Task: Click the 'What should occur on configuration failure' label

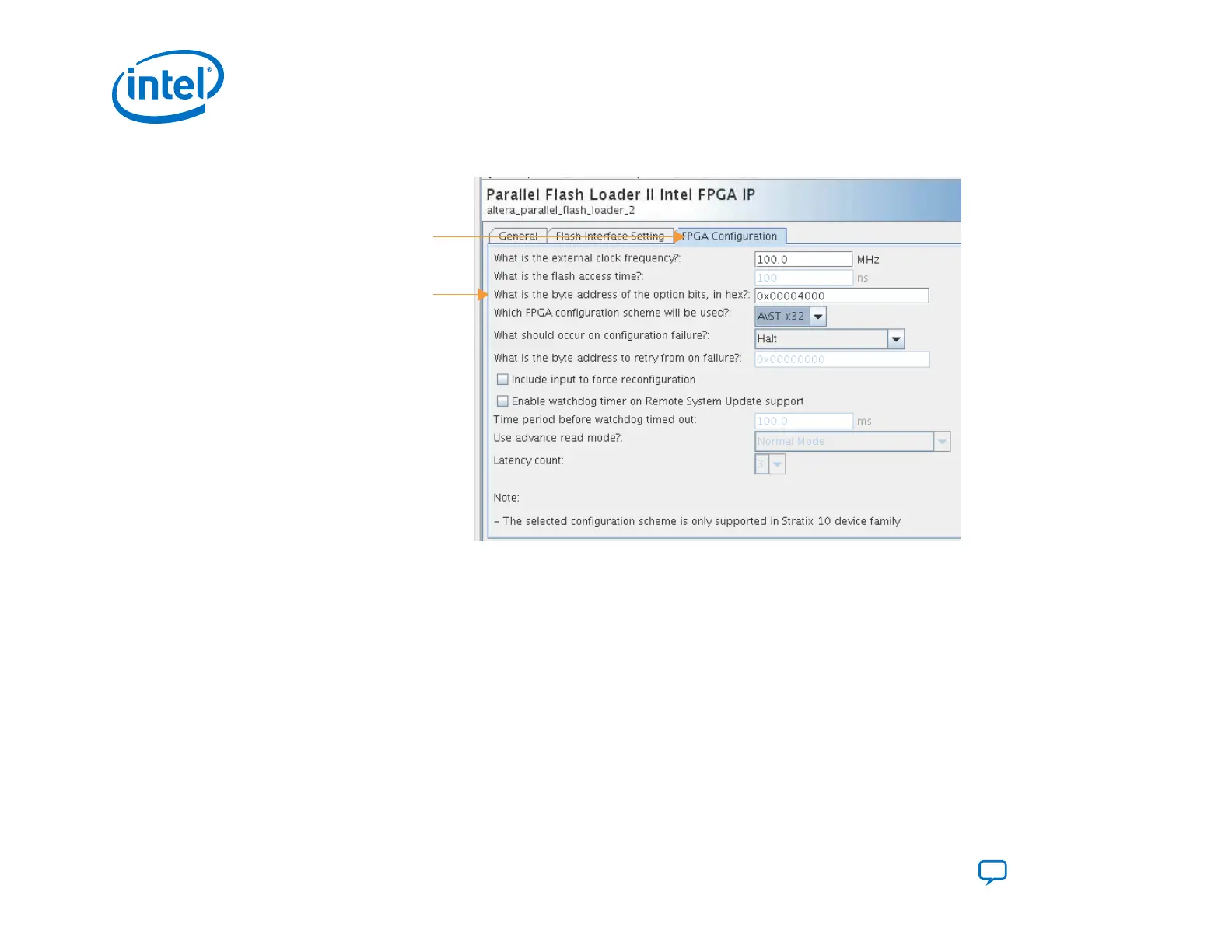Action: (601, 335)
